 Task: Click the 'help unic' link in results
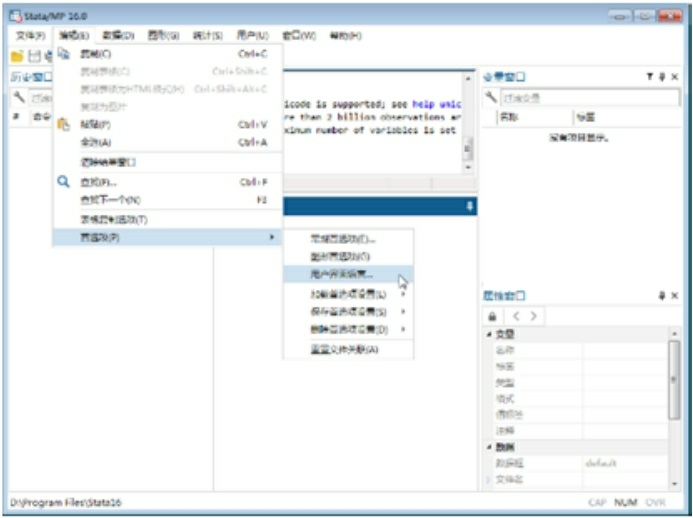437,104
